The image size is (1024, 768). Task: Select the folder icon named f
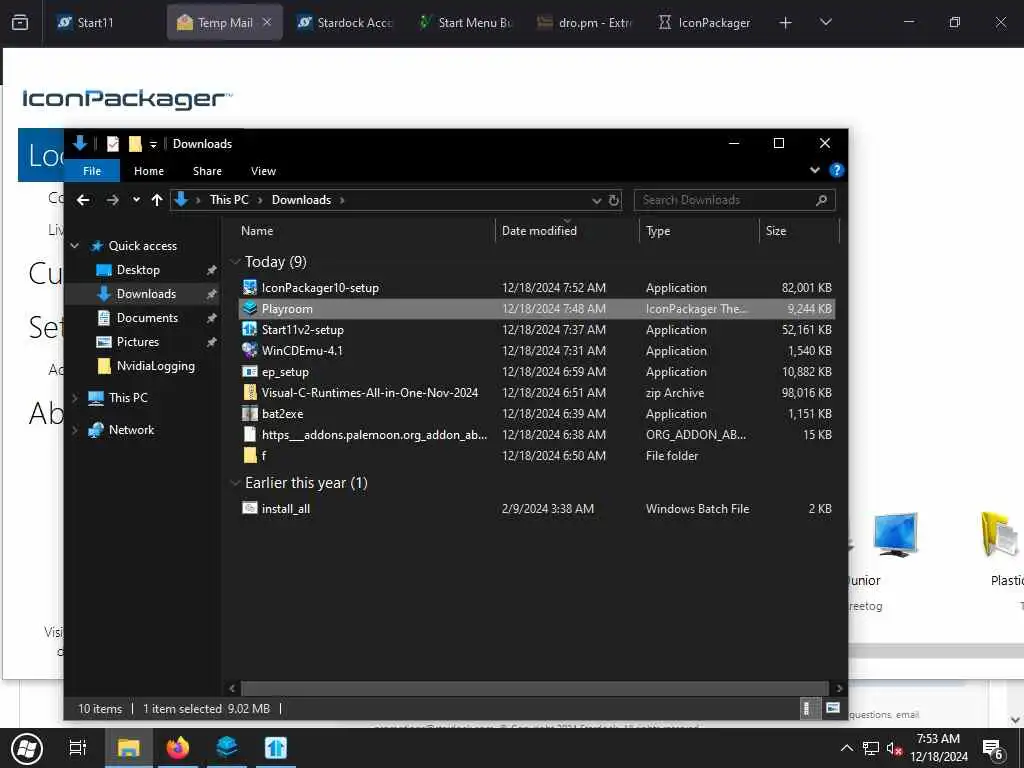[249, 455]
